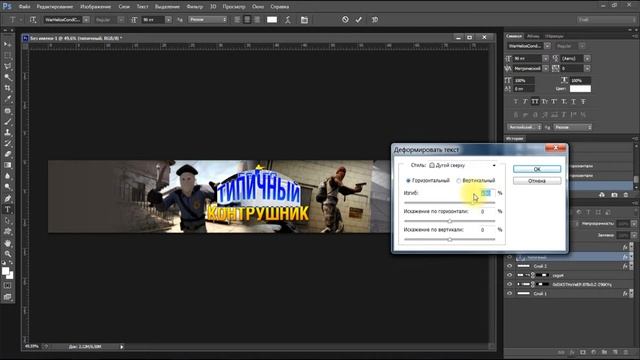Select the Zoom tool

(7, 254)
